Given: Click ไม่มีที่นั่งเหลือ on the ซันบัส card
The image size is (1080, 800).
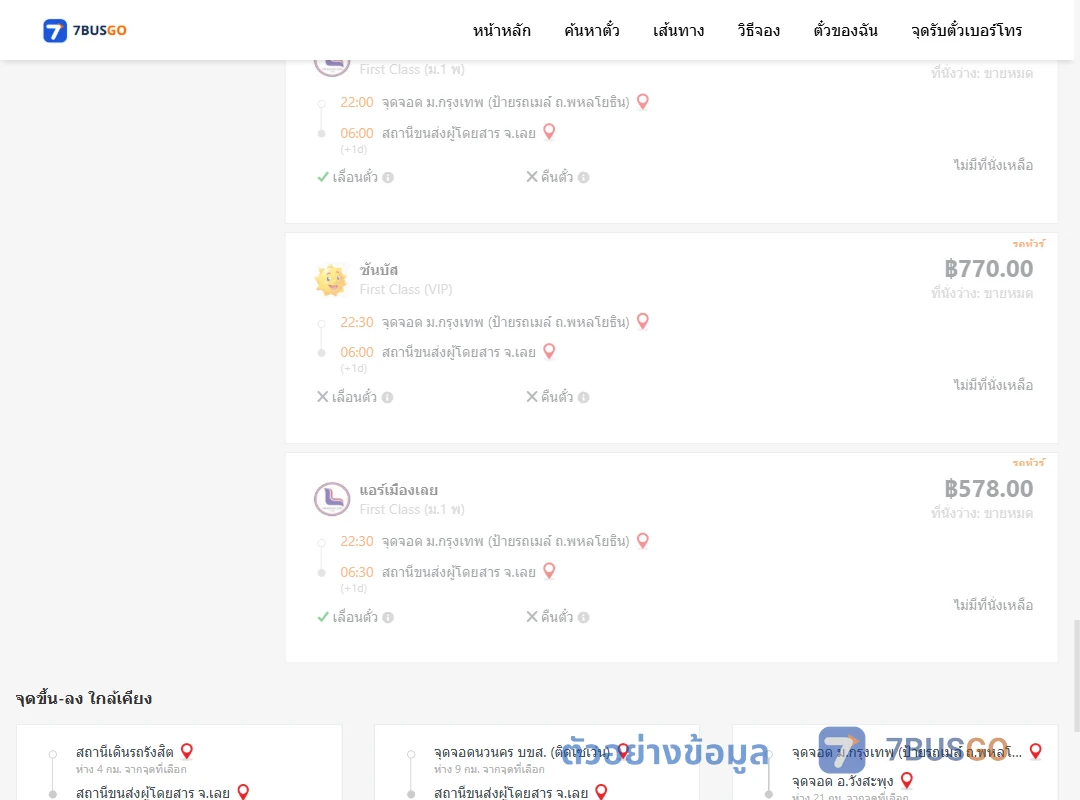Looking at the screenshot, I should pyautogui.click(x=993, y=385).
